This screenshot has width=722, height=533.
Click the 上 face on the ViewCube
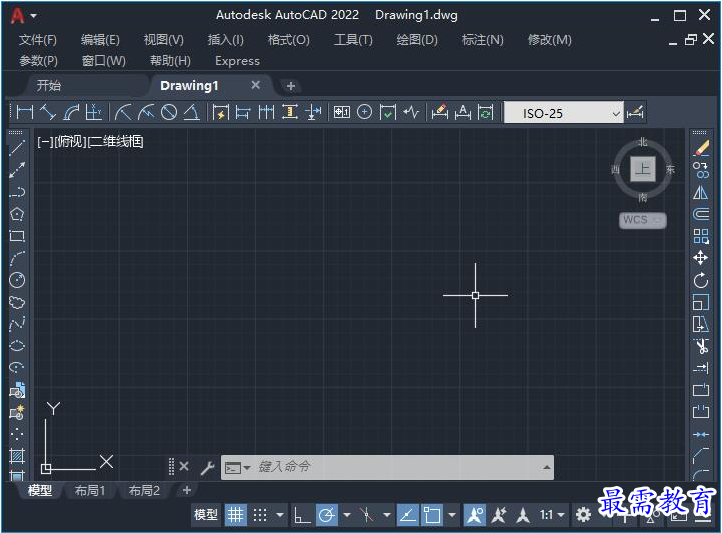tap(642, 169)
